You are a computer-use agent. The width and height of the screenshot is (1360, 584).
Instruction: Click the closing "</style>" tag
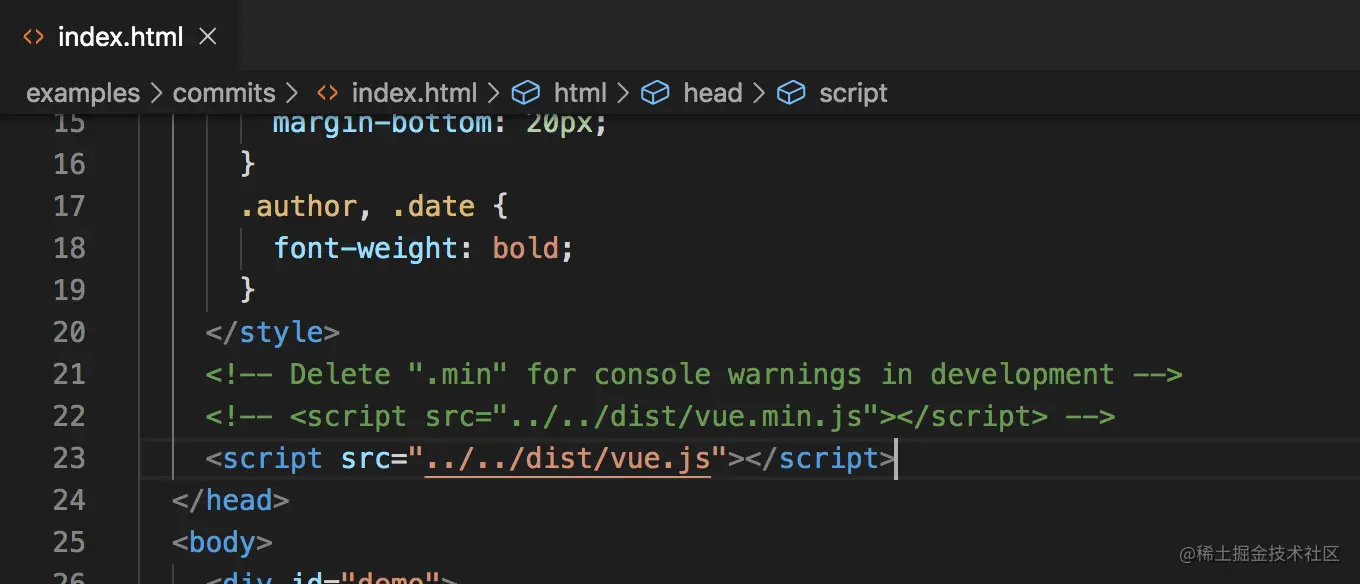point(273,332)
